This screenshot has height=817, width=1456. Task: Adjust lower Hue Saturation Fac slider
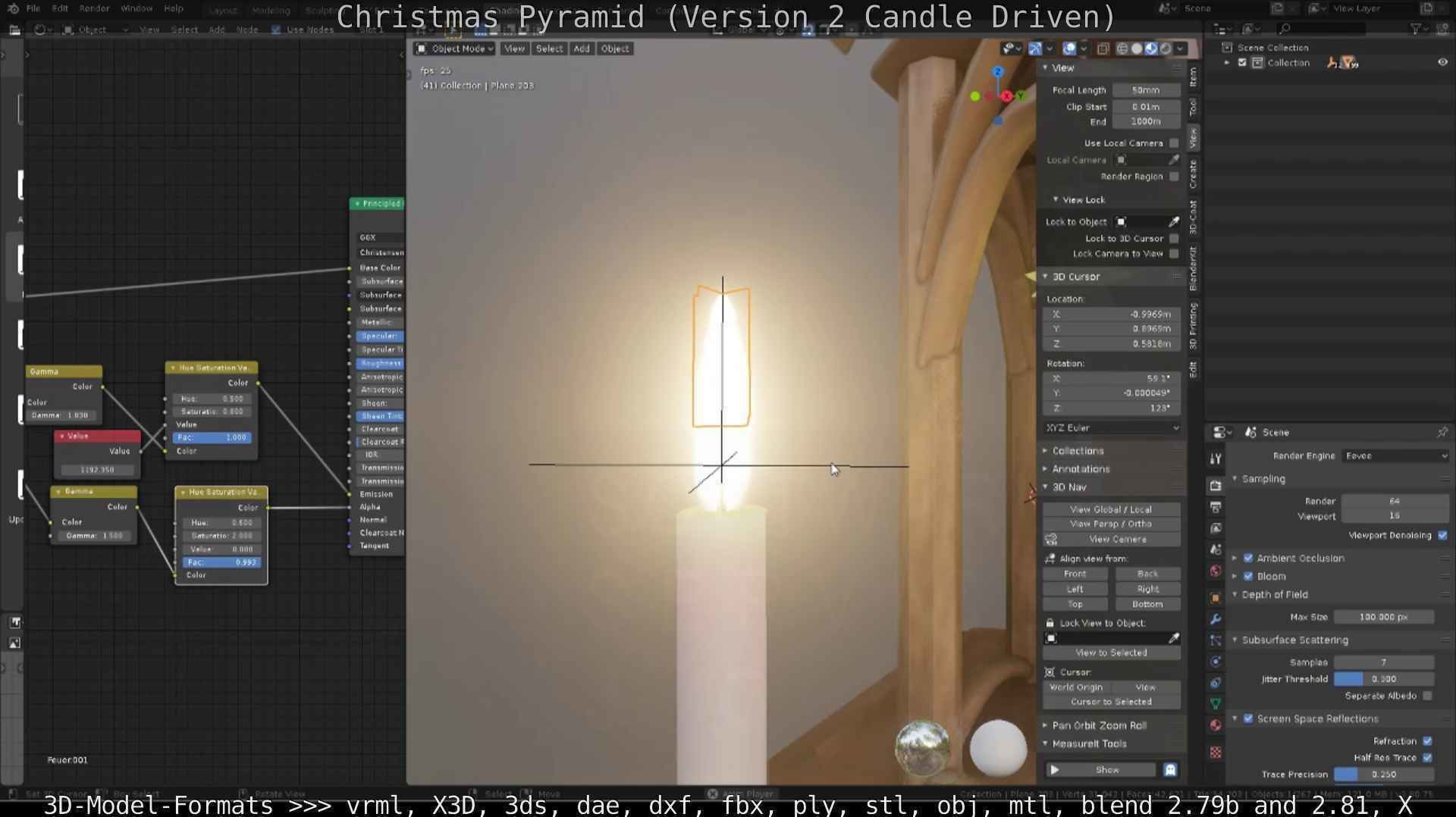[x=221, y=563]
